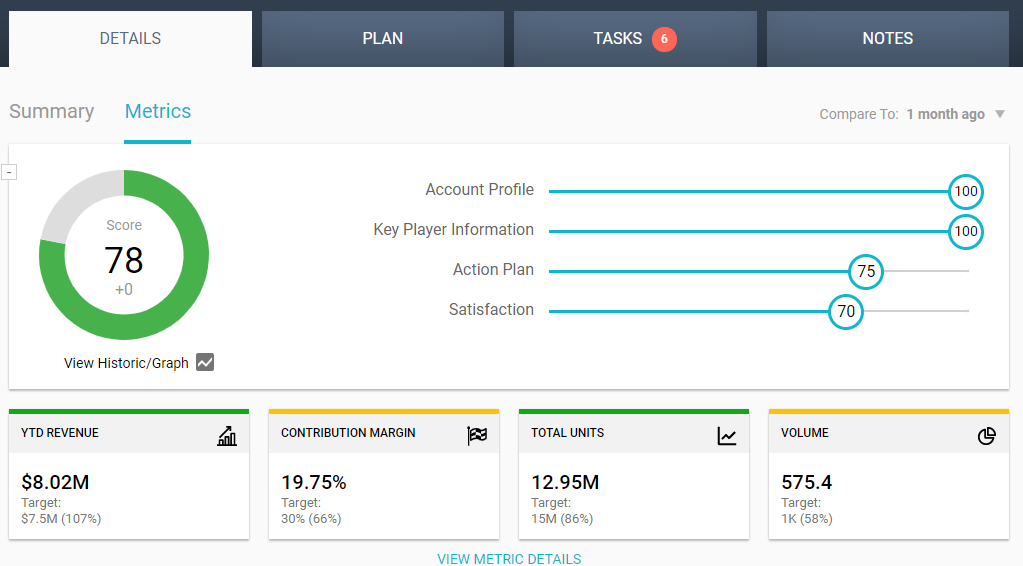This screenshot has height=566, width=1023.
Task: Click the Volume pie chart icon
Action: [x=987, y=436]
